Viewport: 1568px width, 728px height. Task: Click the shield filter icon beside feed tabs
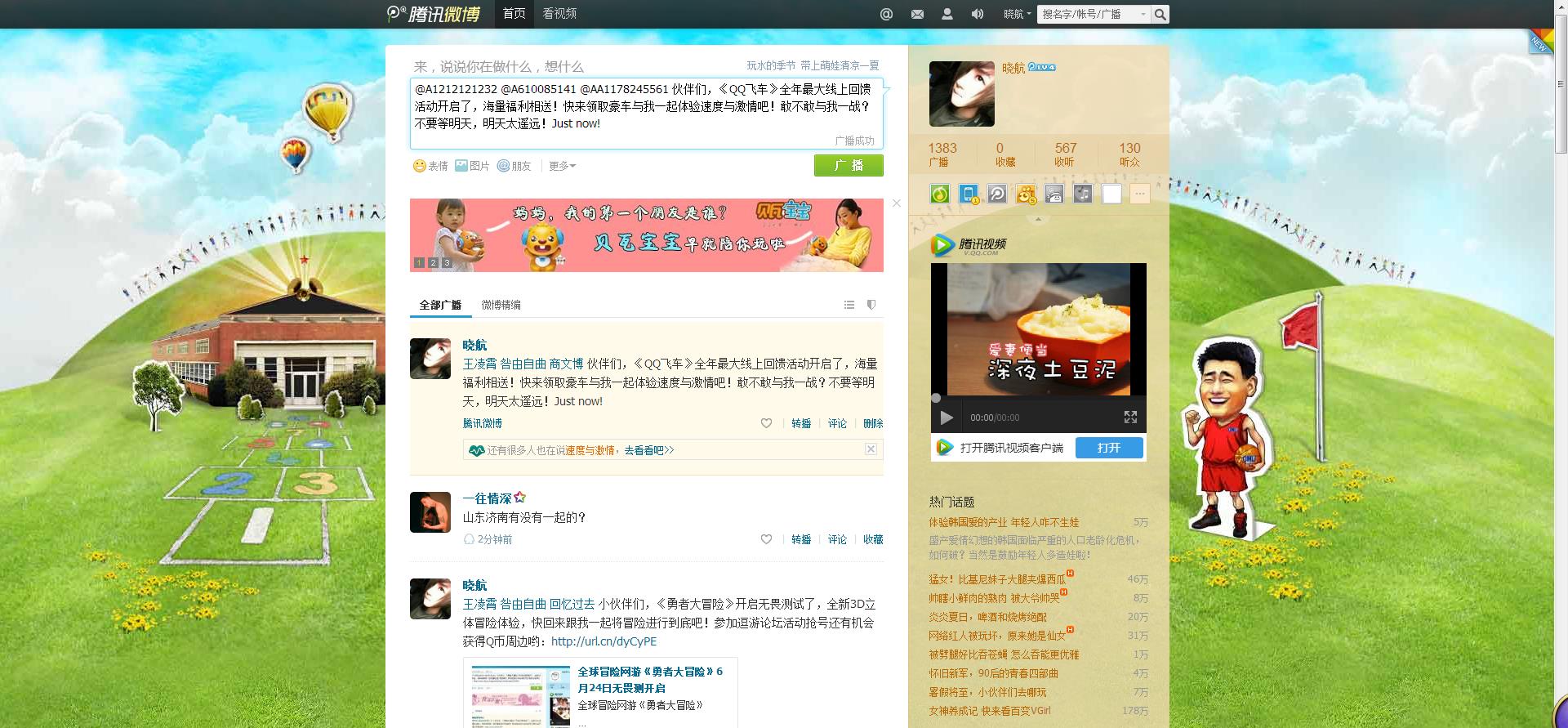pos(871,305)
